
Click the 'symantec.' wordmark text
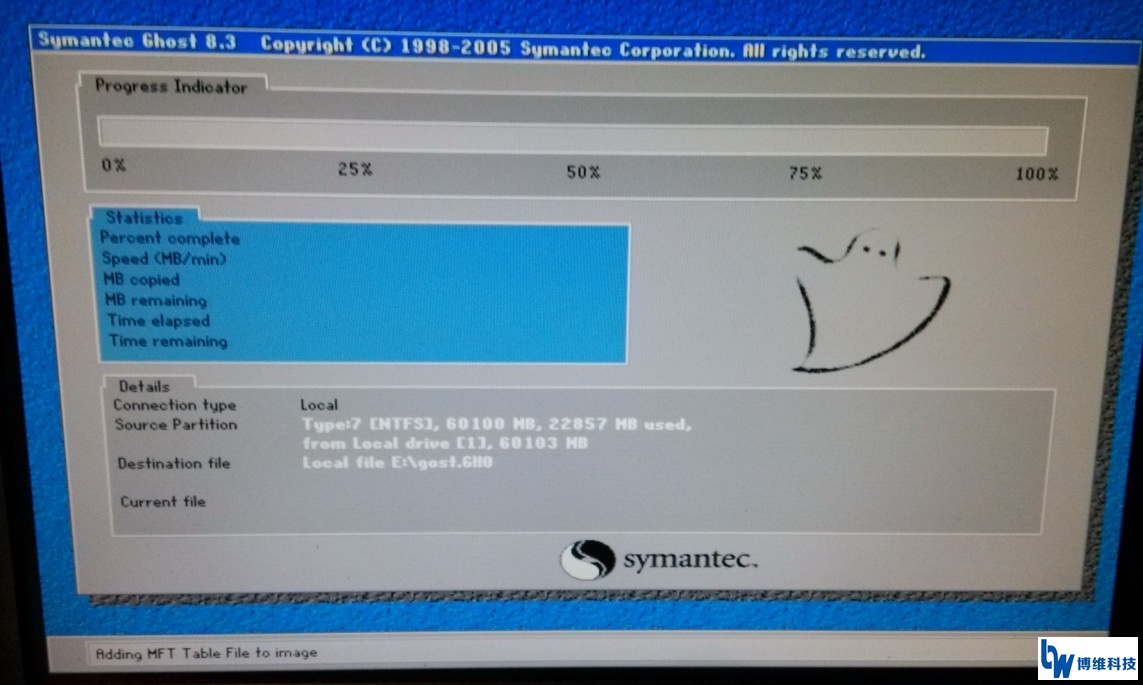click(x=690, y=560)
